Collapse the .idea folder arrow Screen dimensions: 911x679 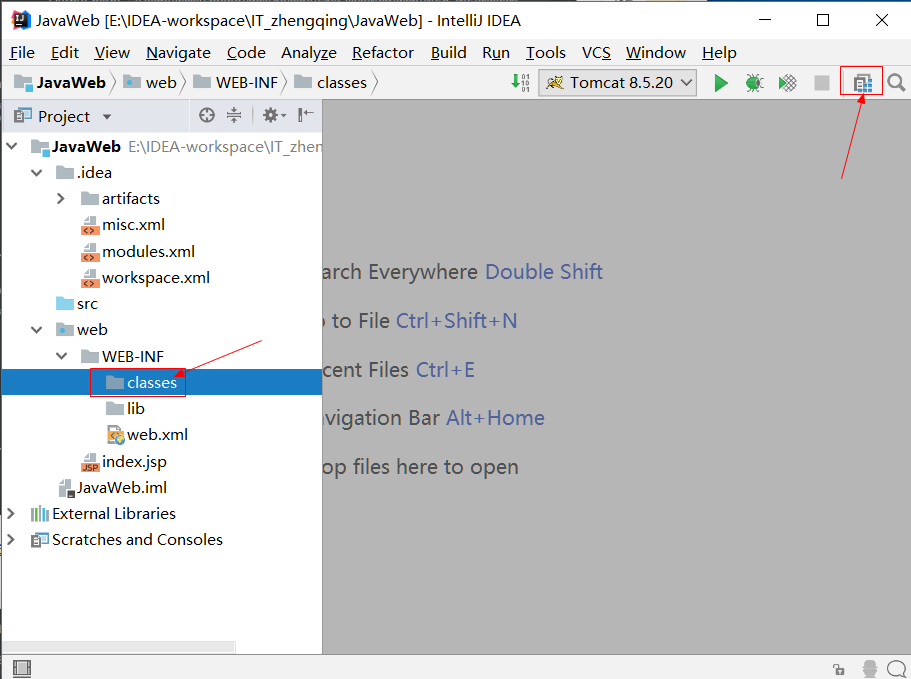point(37,173)
